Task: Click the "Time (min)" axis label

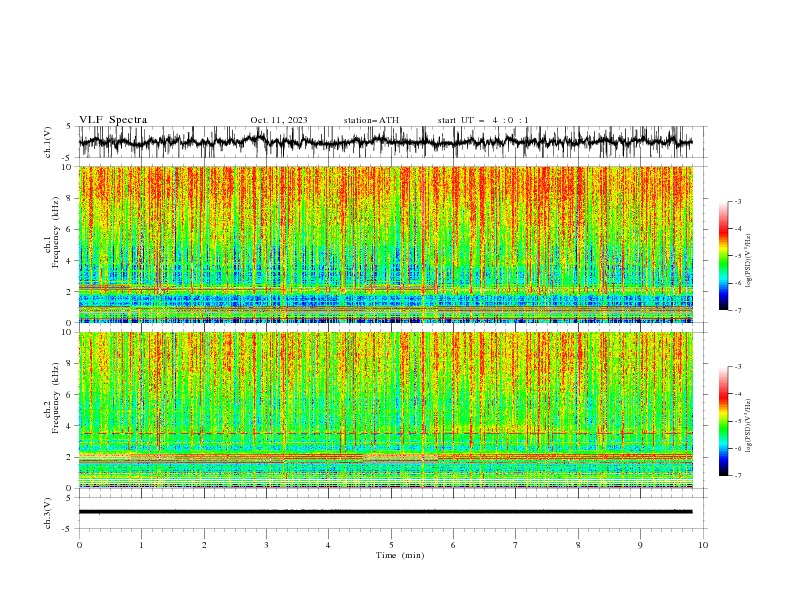Action: pos(400,555)
